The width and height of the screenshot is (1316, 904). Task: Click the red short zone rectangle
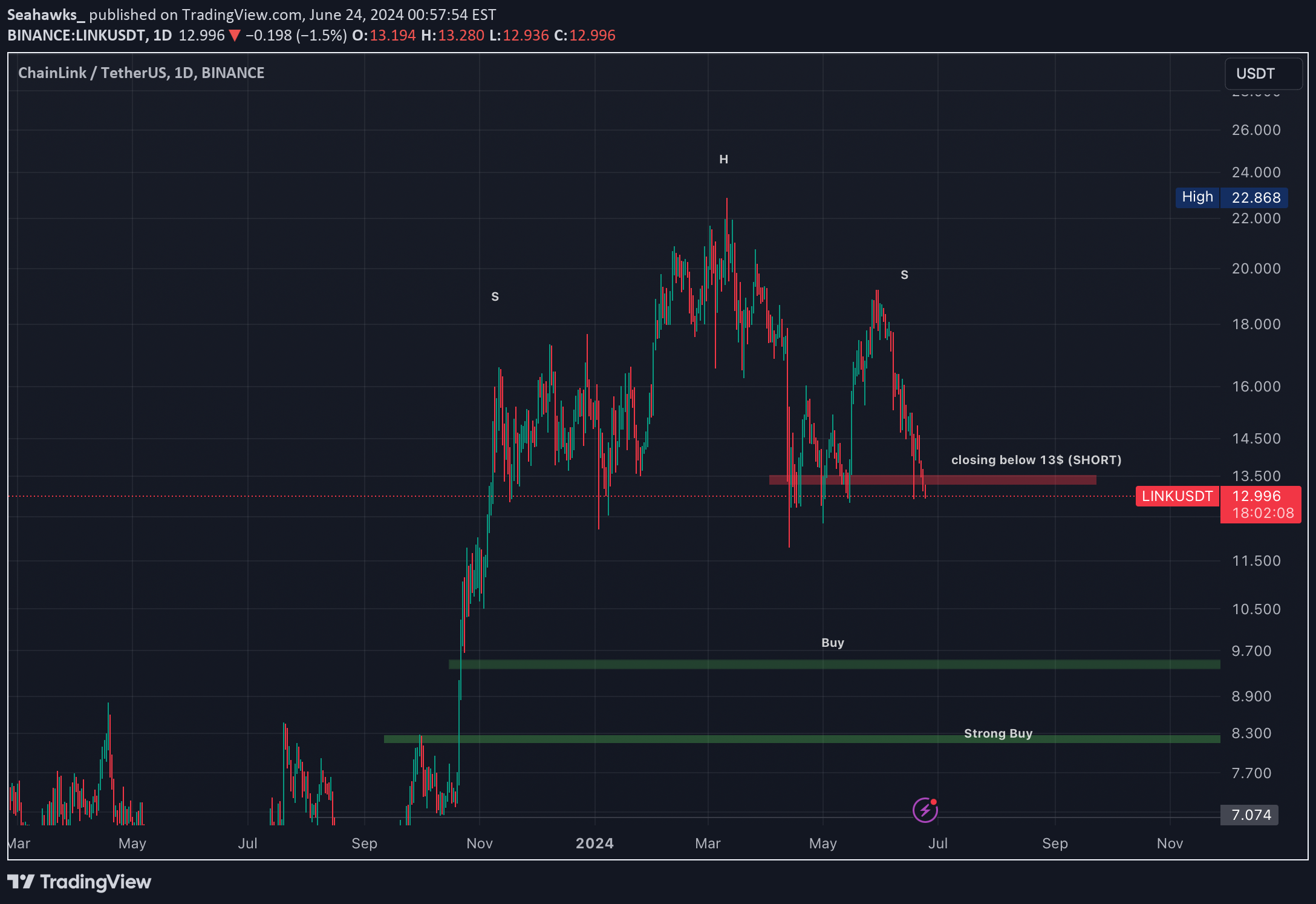(x=932, y=480)
